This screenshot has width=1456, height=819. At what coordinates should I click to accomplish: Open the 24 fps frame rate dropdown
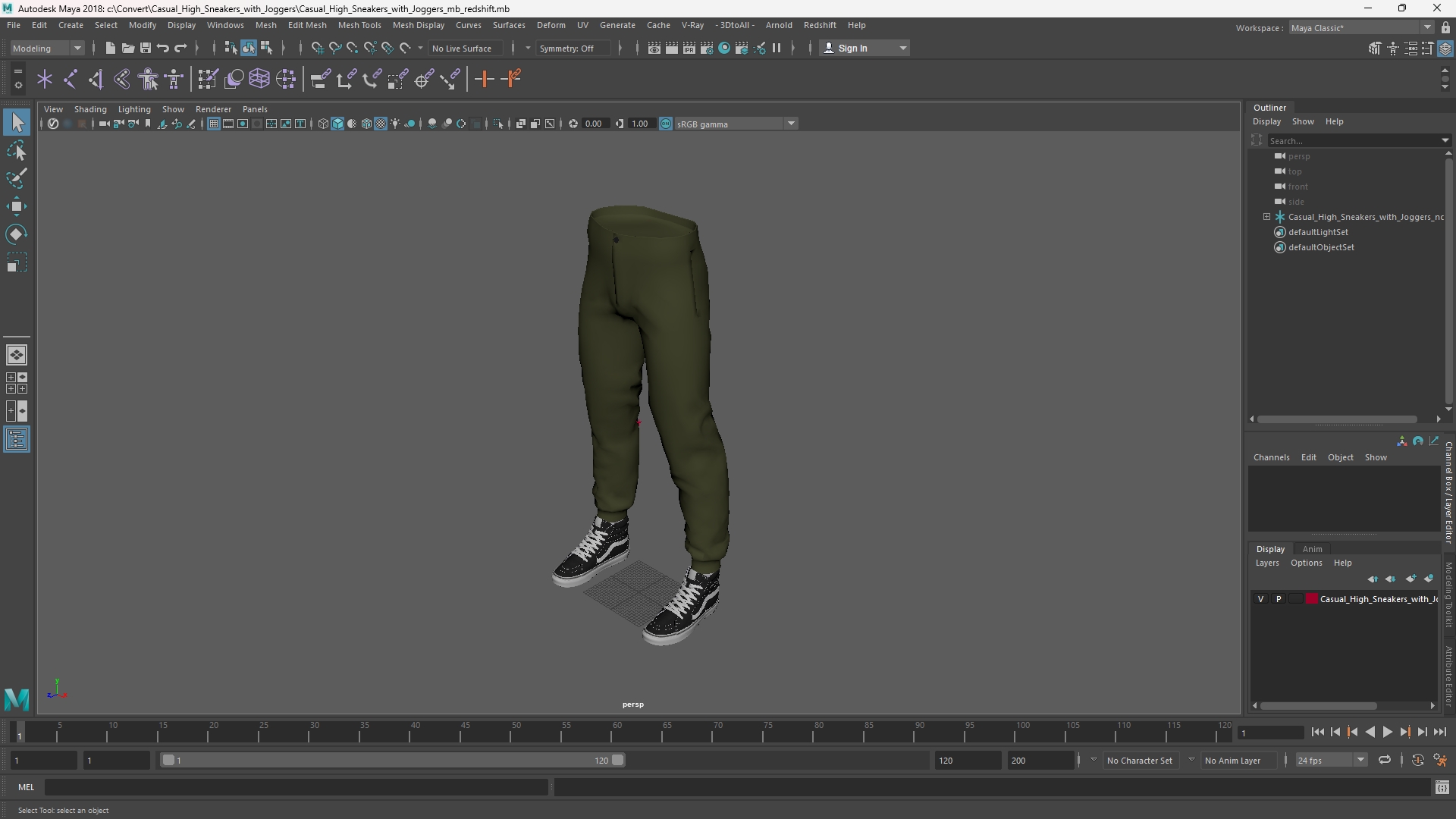tap(1331, 760)
